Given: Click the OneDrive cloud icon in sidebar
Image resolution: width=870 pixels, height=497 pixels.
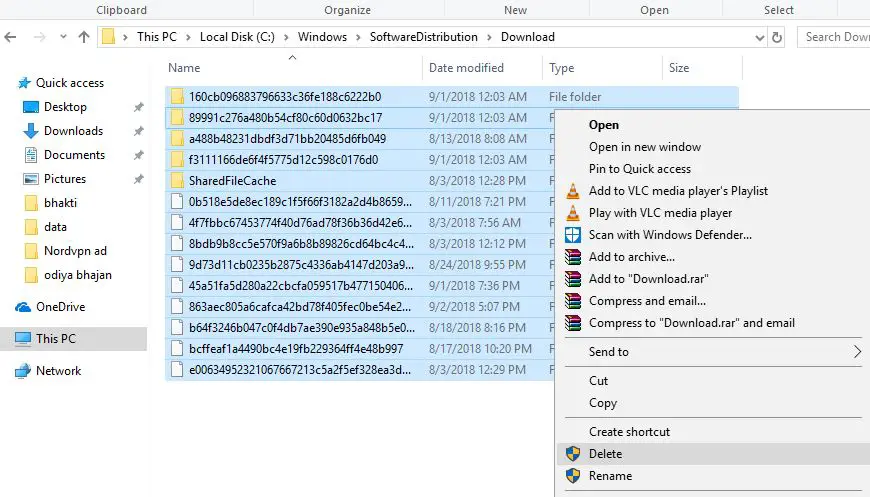Looking at the screenshot, I should (23, 307).
